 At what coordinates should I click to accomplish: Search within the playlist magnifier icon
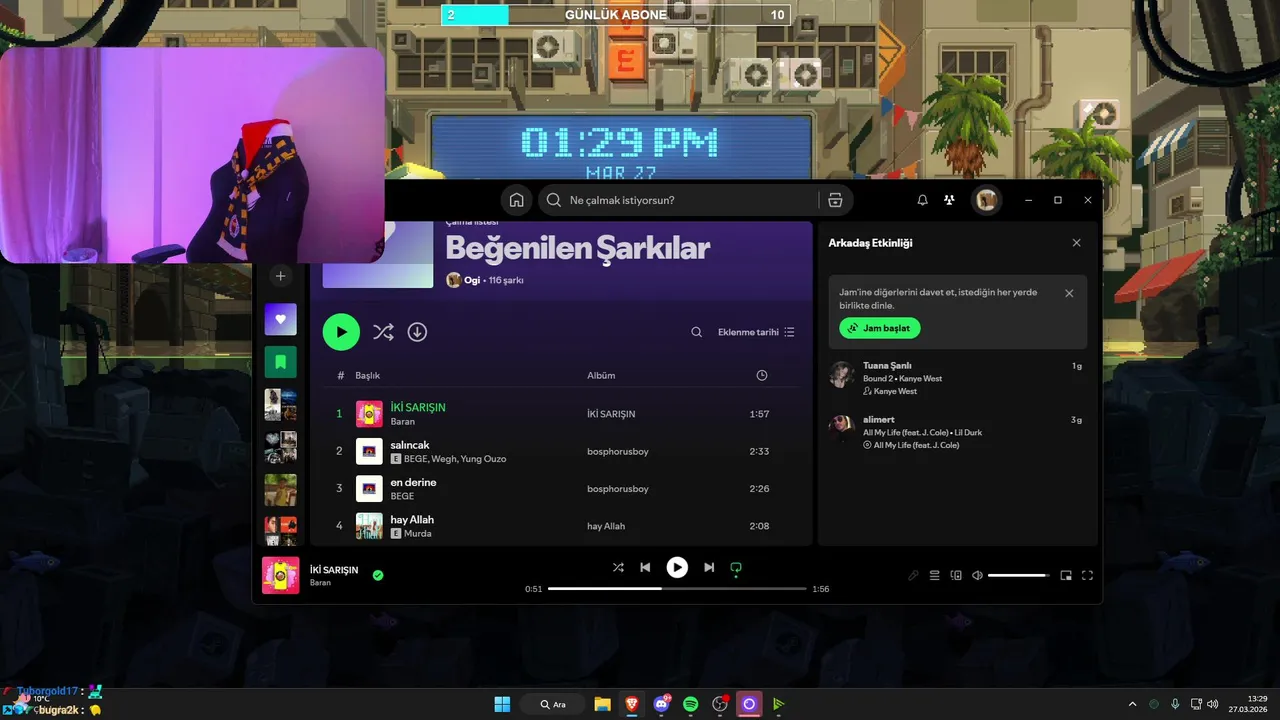pos(697,332)
